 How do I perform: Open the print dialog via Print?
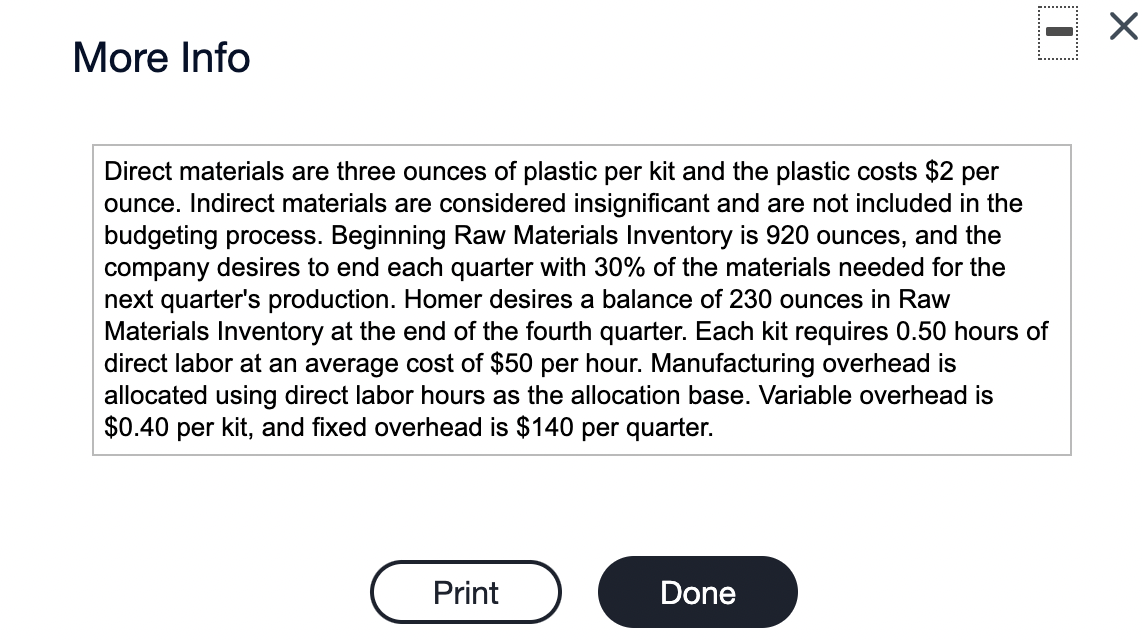(x=465, y=592)
